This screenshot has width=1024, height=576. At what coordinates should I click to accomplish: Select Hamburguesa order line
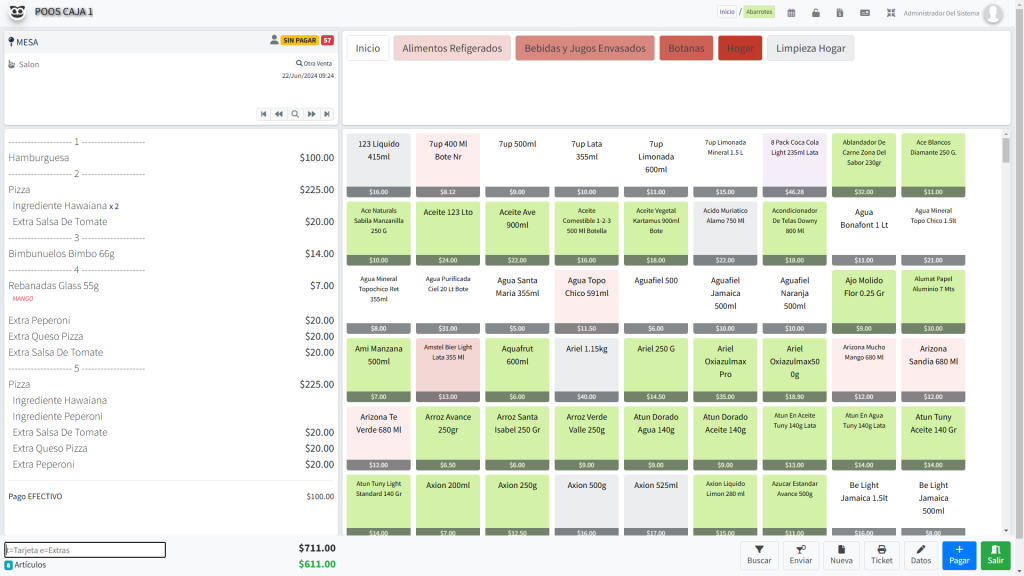pos(171,157)
